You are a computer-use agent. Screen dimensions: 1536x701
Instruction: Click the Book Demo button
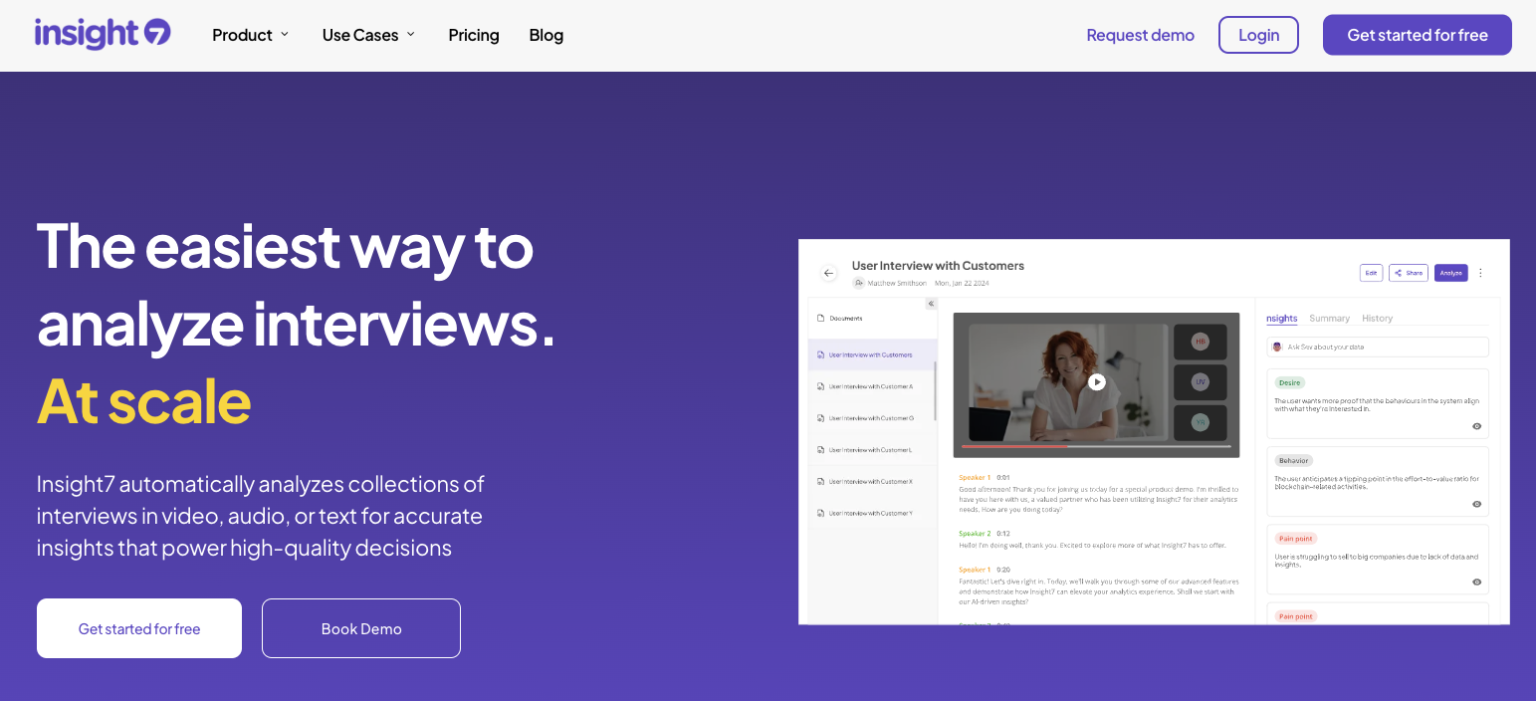(360, 628)
